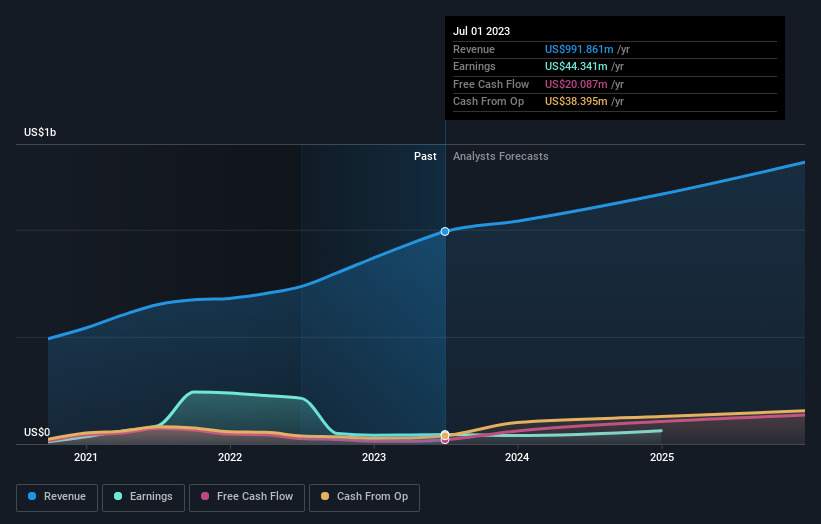
Task: Click the Free Cash Flow label in tooltip
Action: tap(491, 84)
